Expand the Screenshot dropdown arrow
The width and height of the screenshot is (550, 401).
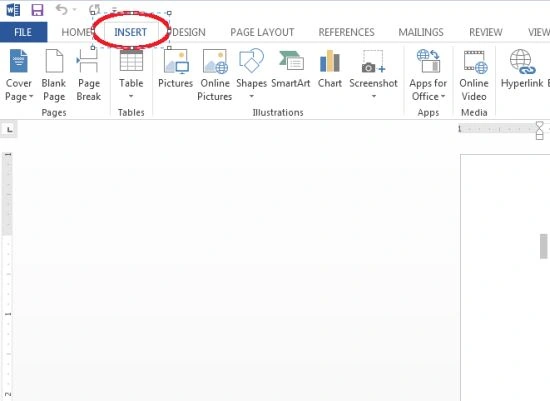[x=374, y=96]
